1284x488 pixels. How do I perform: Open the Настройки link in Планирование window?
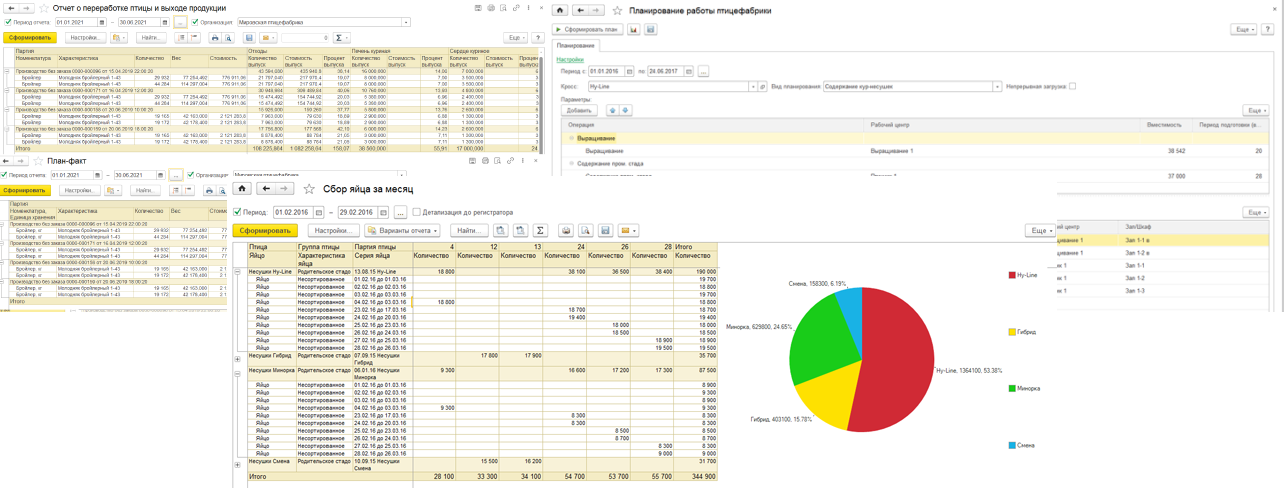[x=570, y=60]
